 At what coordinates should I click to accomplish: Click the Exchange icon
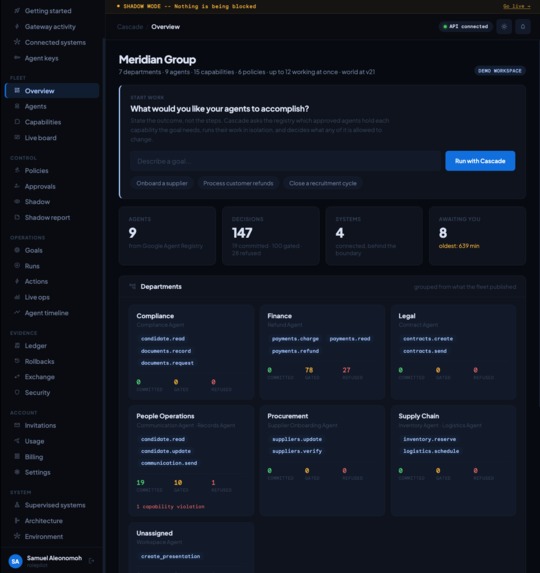coord(17,376)
